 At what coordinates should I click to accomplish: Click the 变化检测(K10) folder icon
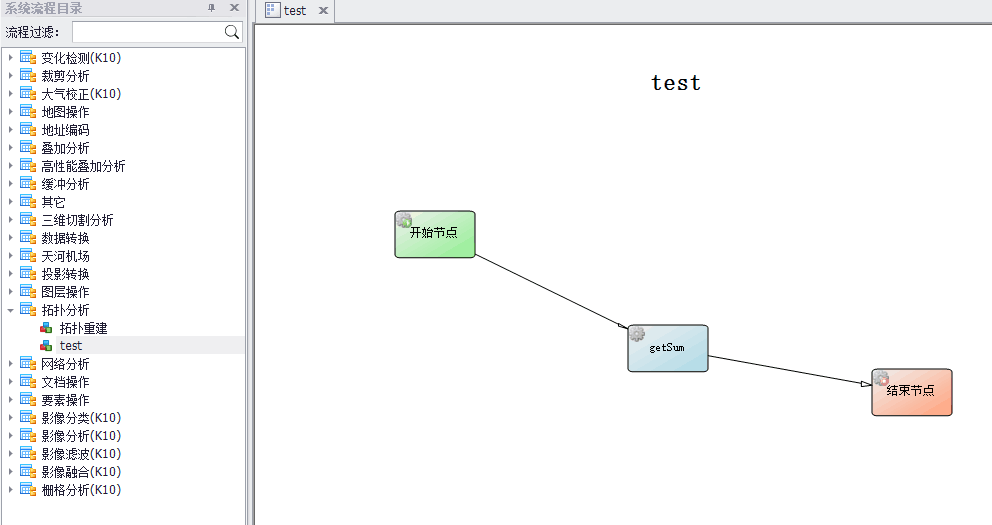28,58
